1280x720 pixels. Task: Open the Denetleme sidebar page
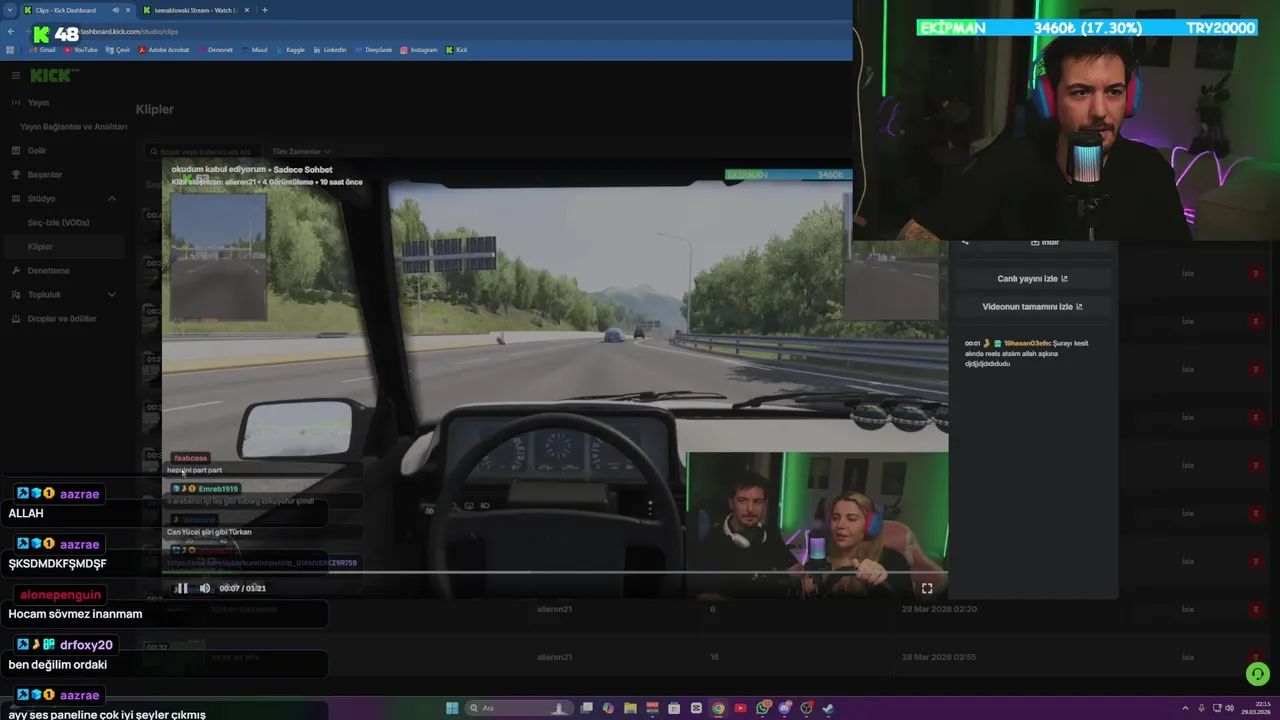click(48, 271)
